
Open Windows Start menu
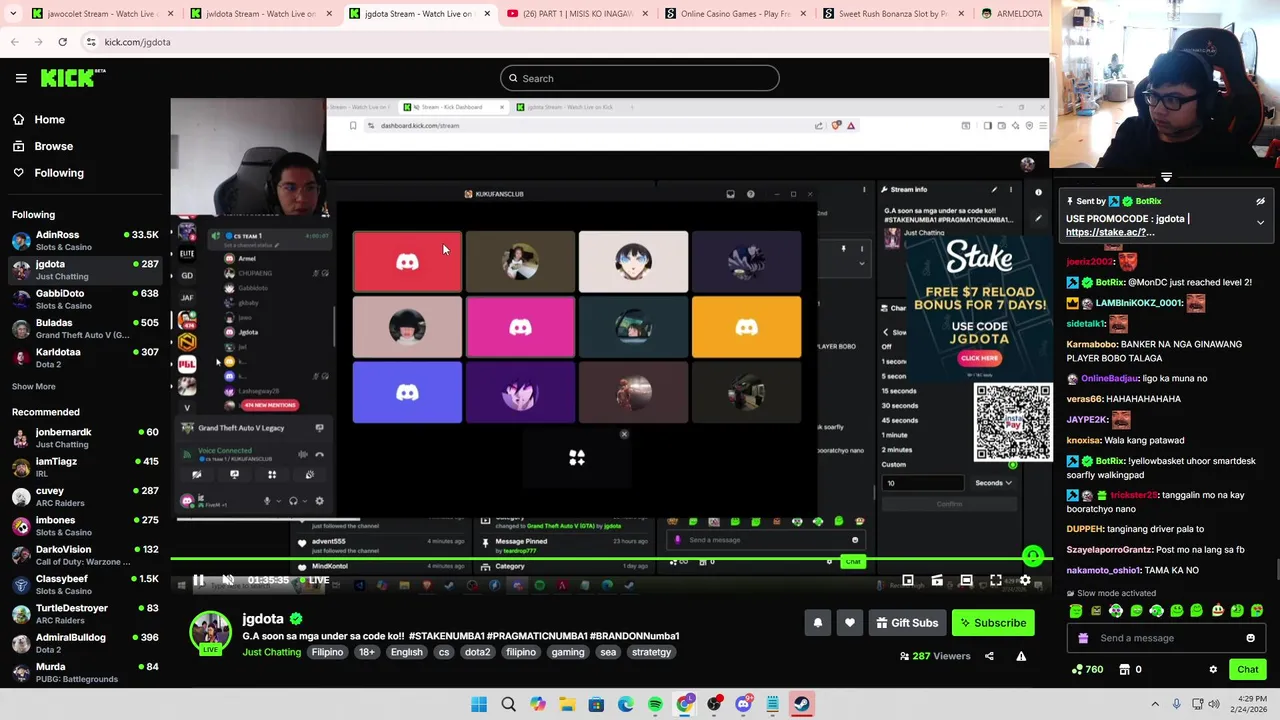click(479, 705)
